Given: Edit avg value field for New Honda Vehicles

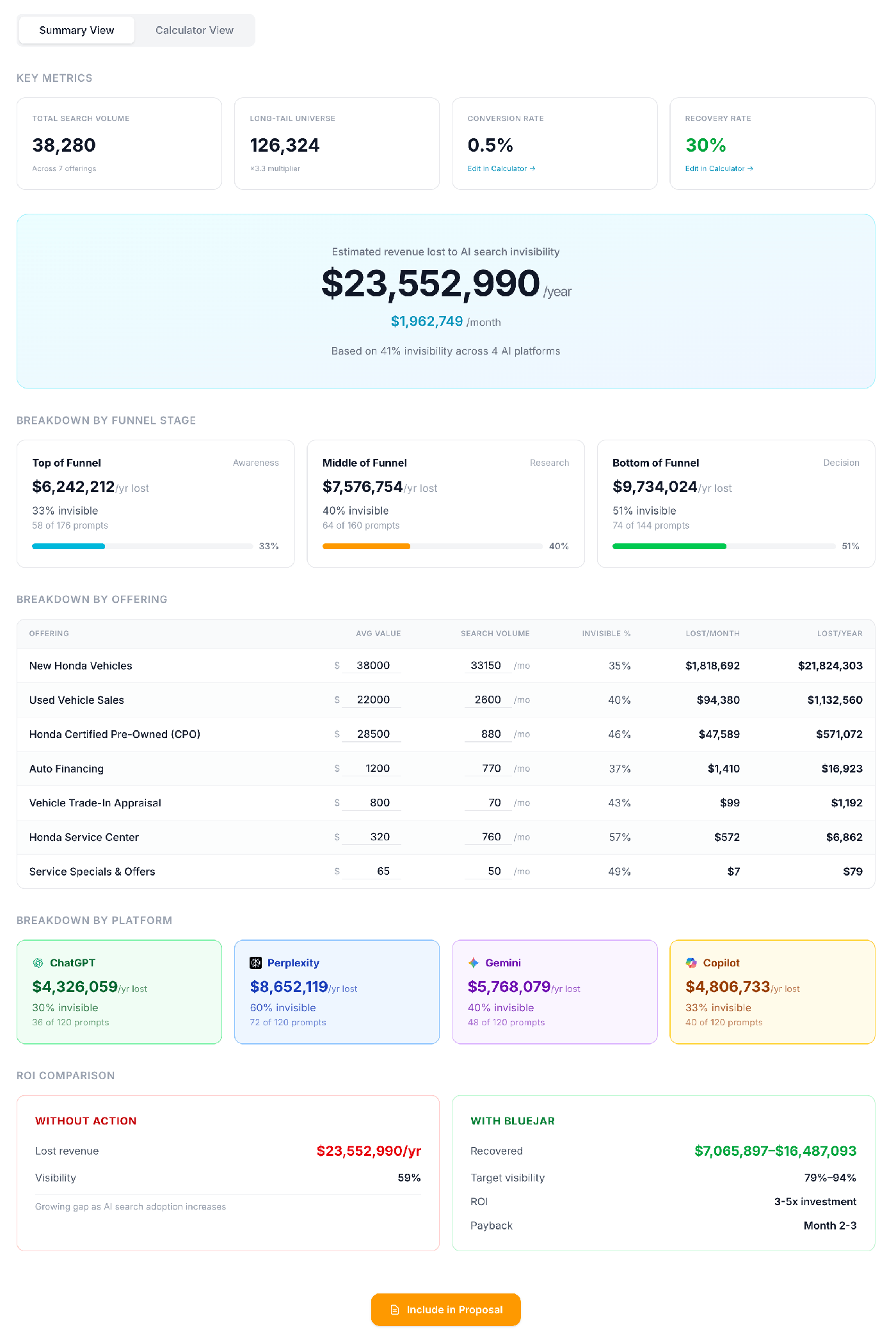Looking at the screenshot, I should pyautogui.click(x=371, y=666).
